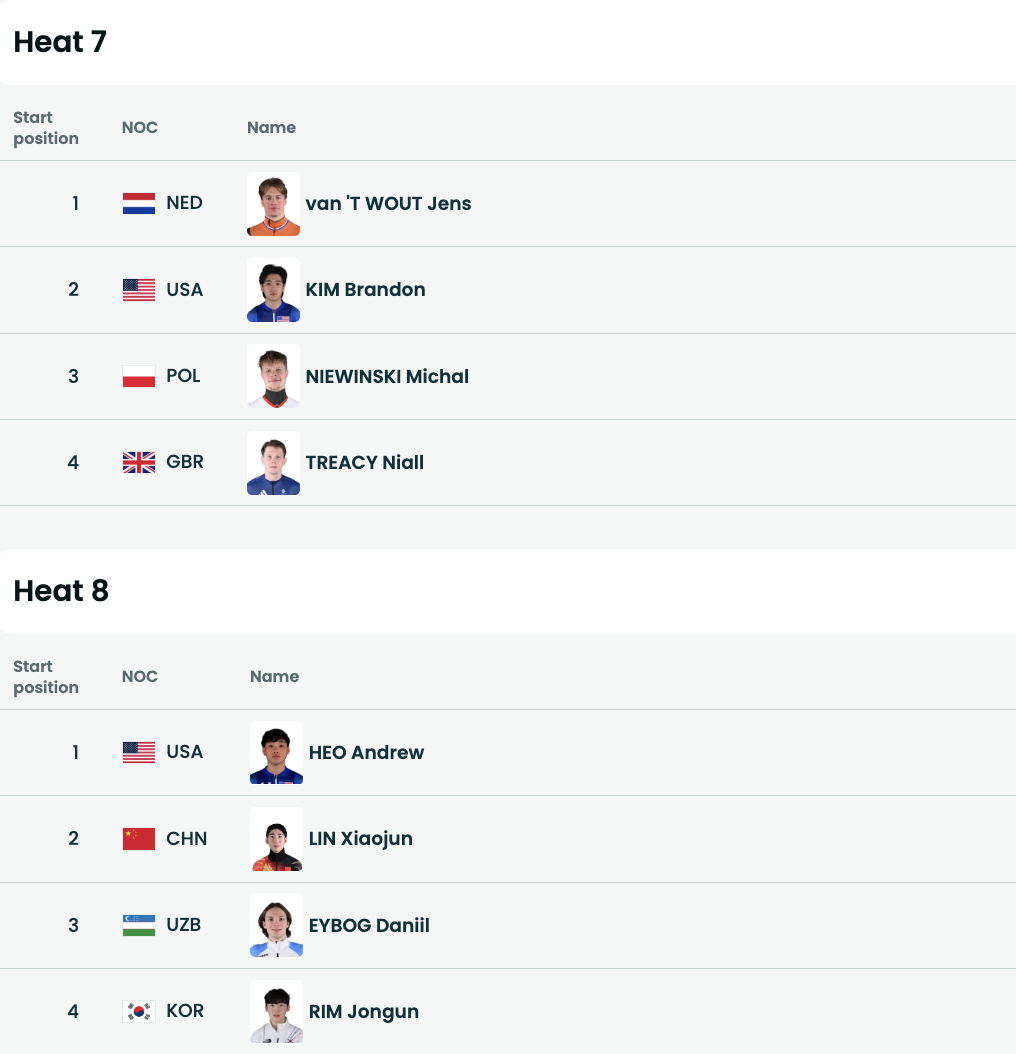Image resolution: width=1016 pixels, height=1054 pixels.
Task: Open TREACY Niall's profile link
Action: (x=365, y=463)
